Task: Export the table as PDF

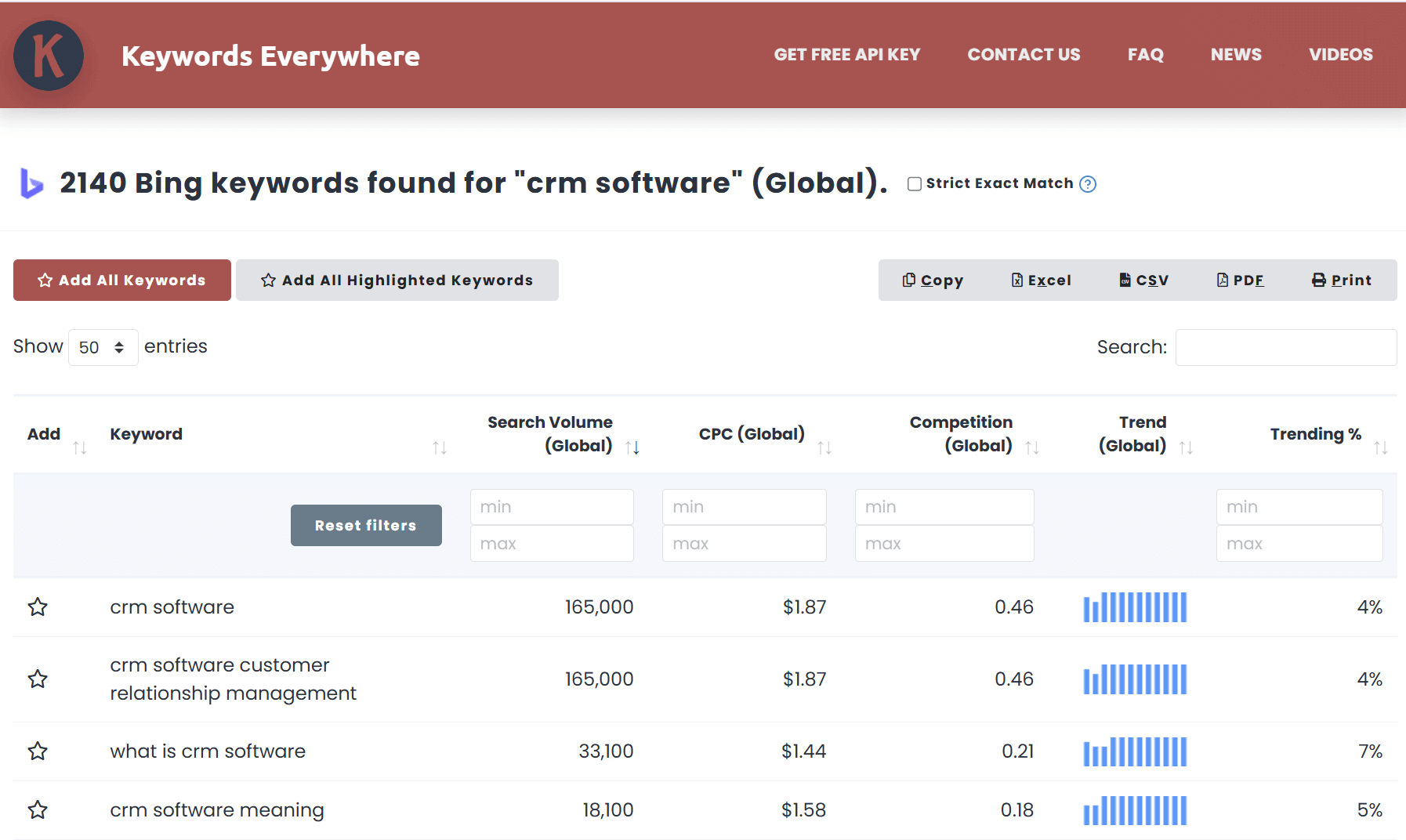Action: point(1240,280)
